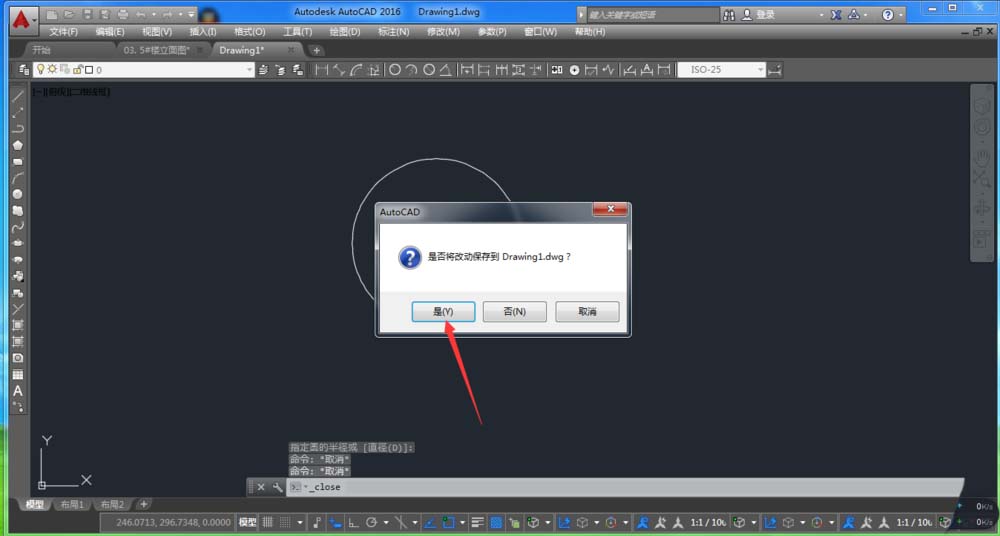This screenshot has width=1000, height=536.
Task: Click the layer 0 color swatch
Action: (x=89, y=70)
